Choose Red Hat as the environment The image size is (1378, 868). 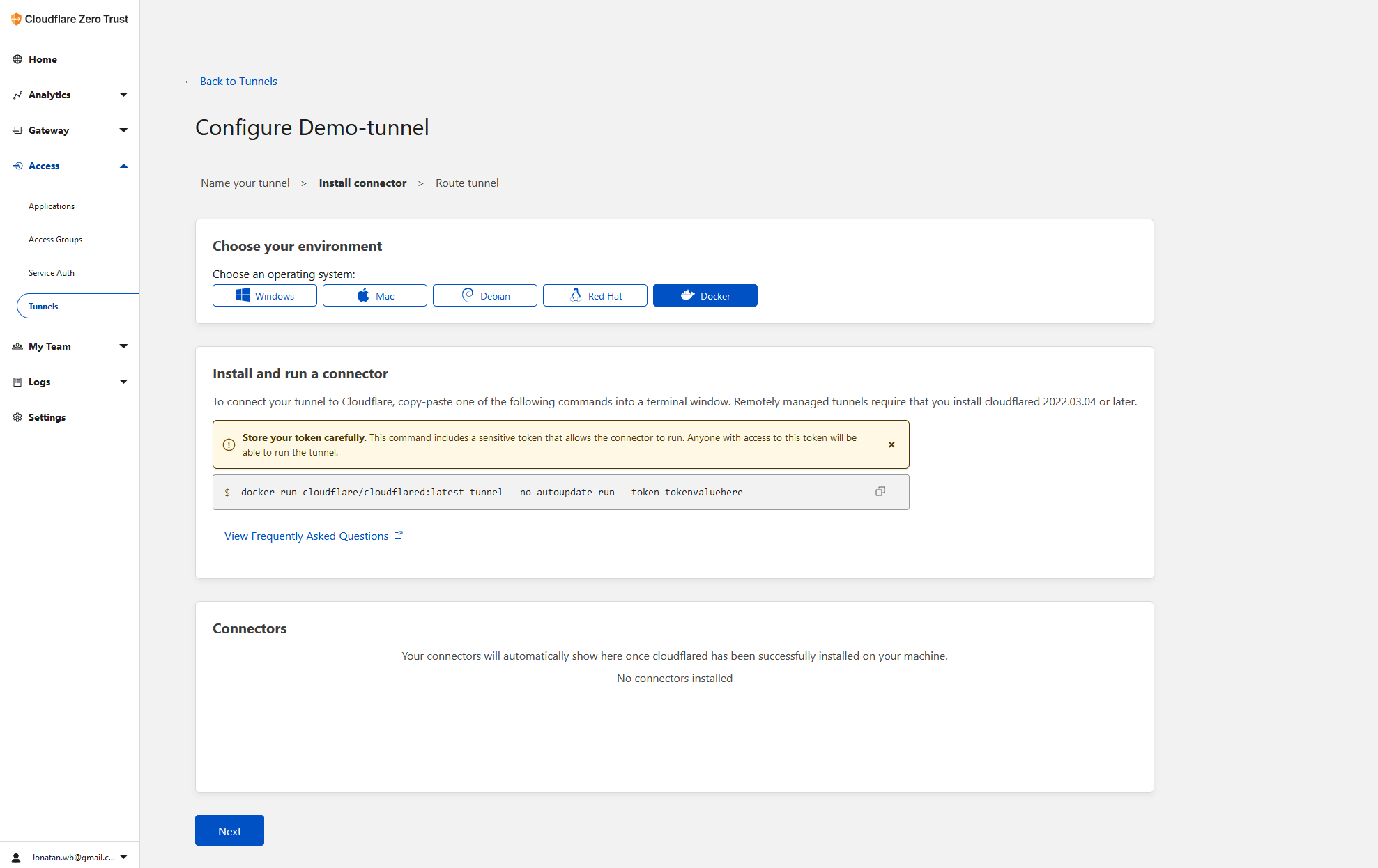(595, 295)
